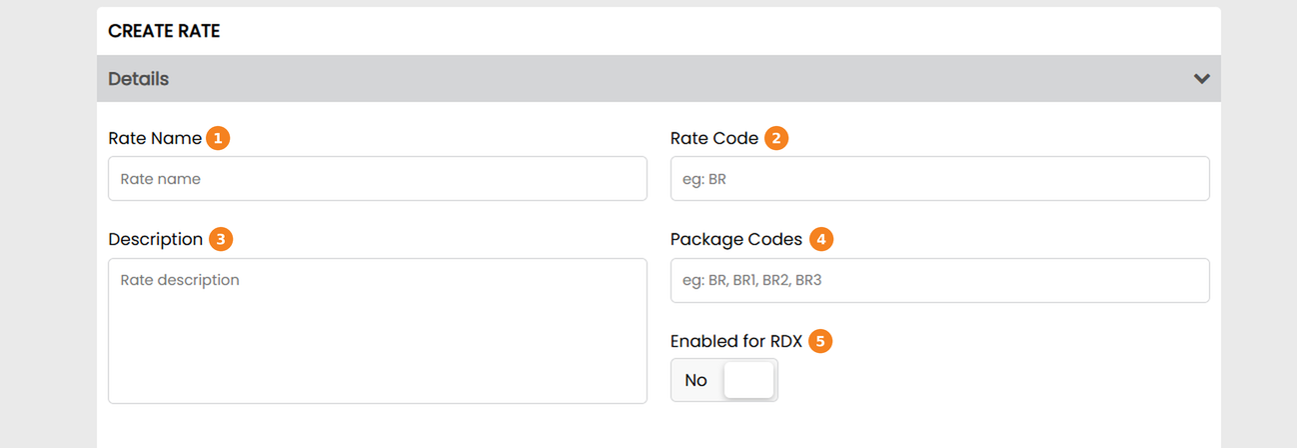Image resolution: width=1297 pixels, height=448 pixels.
Task: Click the orange 4 badge near Package Codes
Action: pyautogui.click(x=821, y=239)
